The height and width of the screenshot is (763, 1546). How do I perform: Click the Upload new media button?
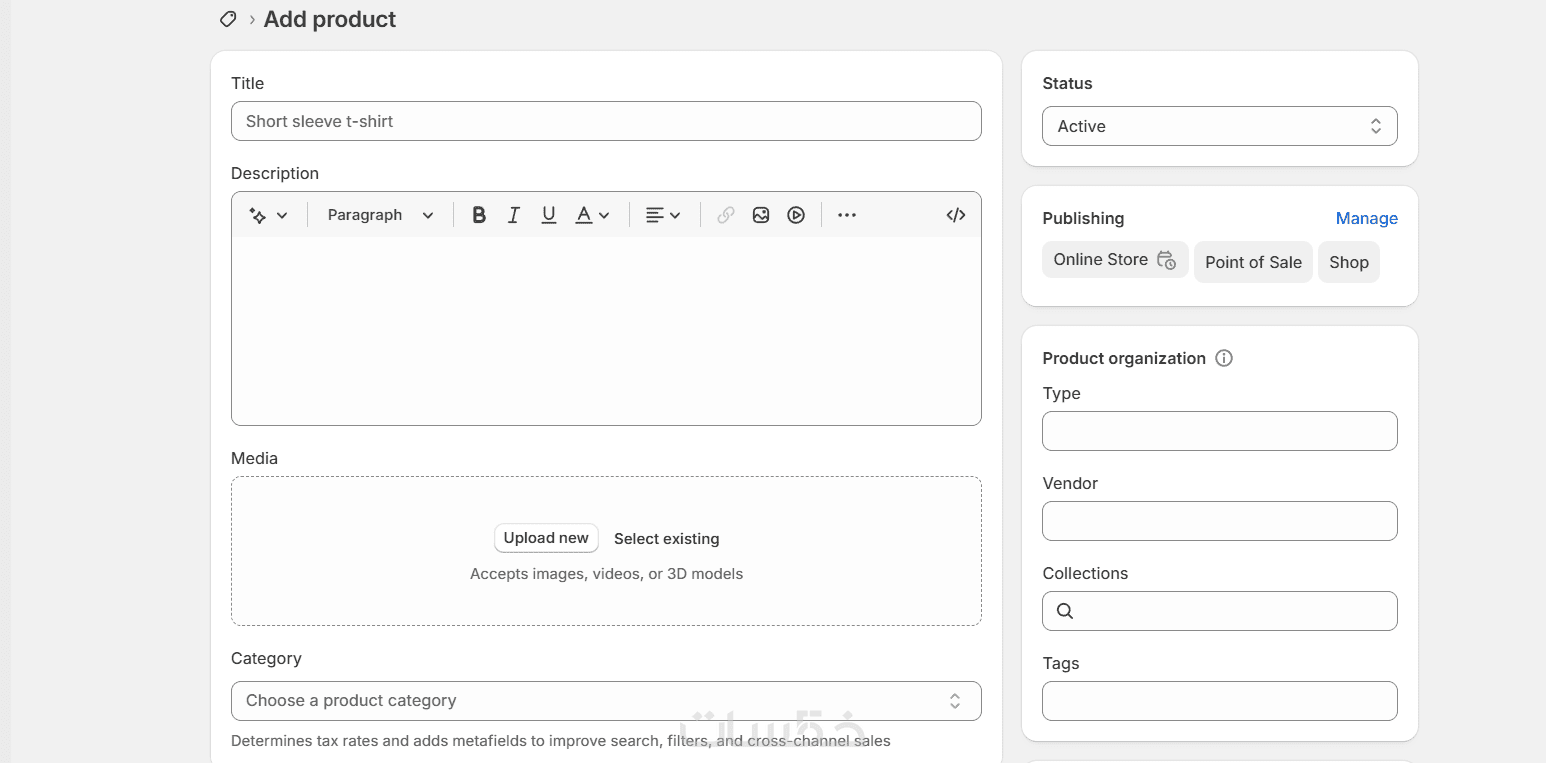coord(546,538)
